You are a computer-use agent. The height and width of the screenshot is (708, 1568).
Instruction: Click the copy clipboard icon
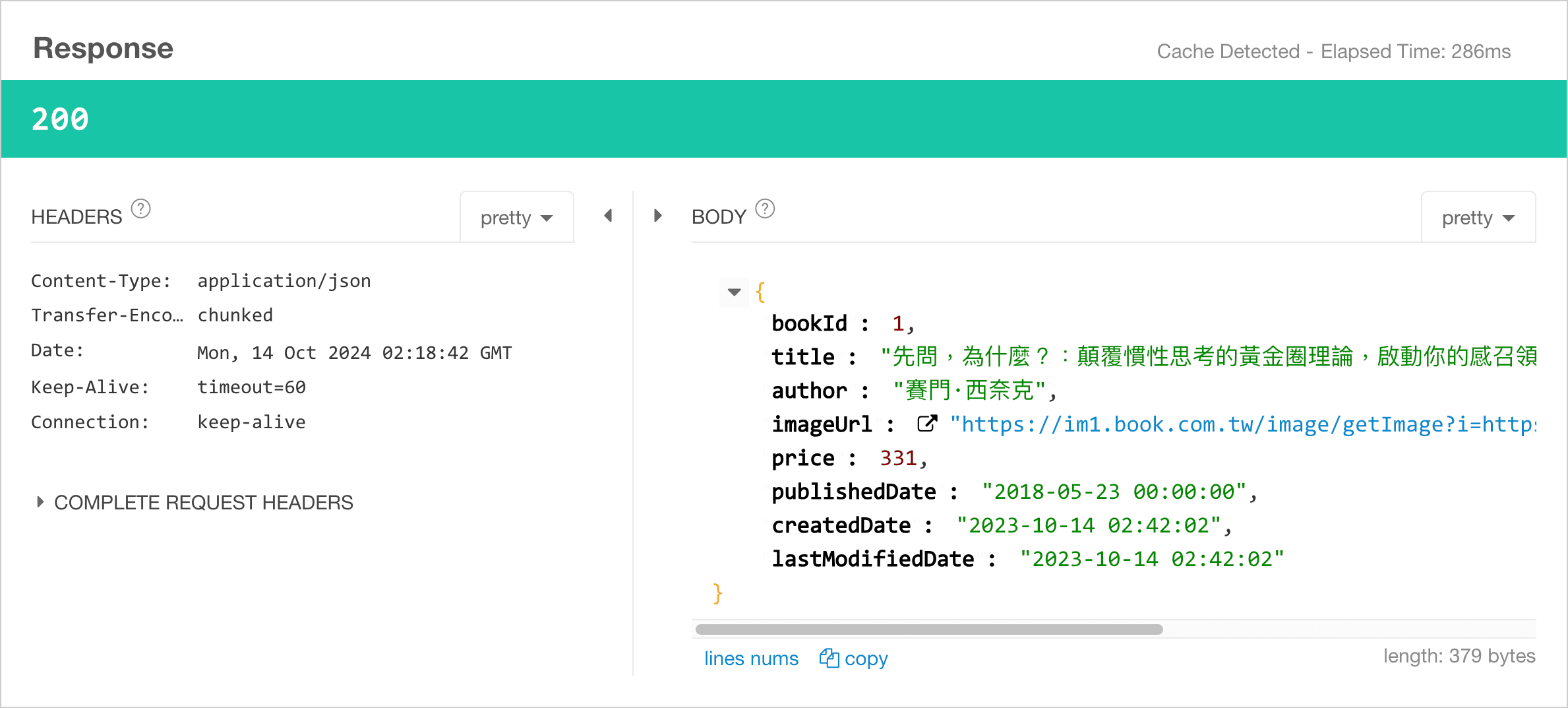[829, 658]
